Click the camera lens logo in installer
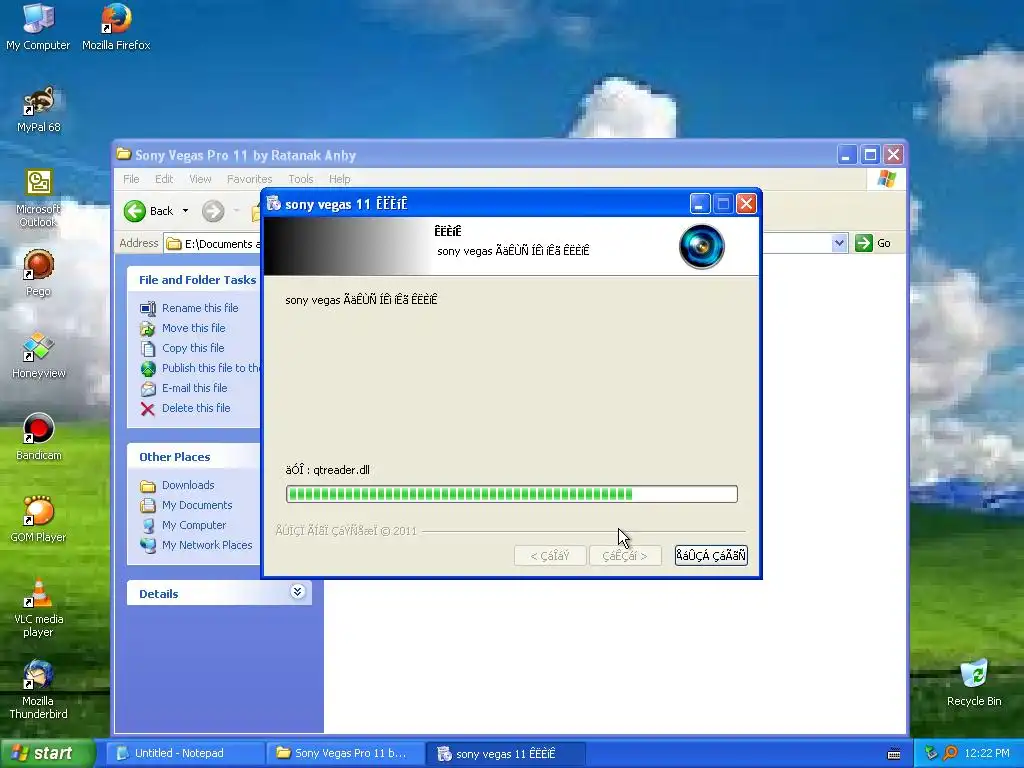Image resolution: width=1024 pixels, height=768 pixels. pos(701,246)
